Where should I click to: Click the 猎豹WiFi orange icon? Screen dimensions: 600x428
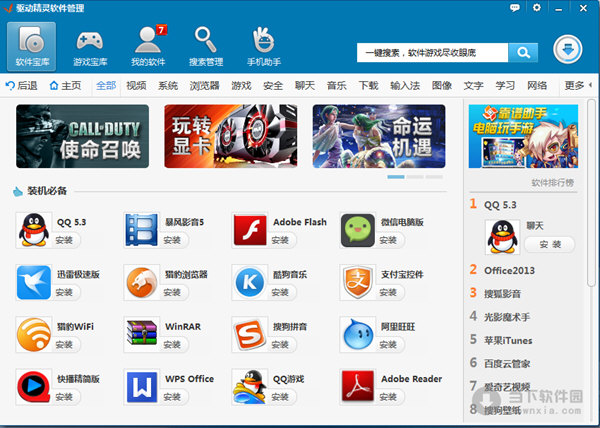pyautogui.click(x=34, y=335)
